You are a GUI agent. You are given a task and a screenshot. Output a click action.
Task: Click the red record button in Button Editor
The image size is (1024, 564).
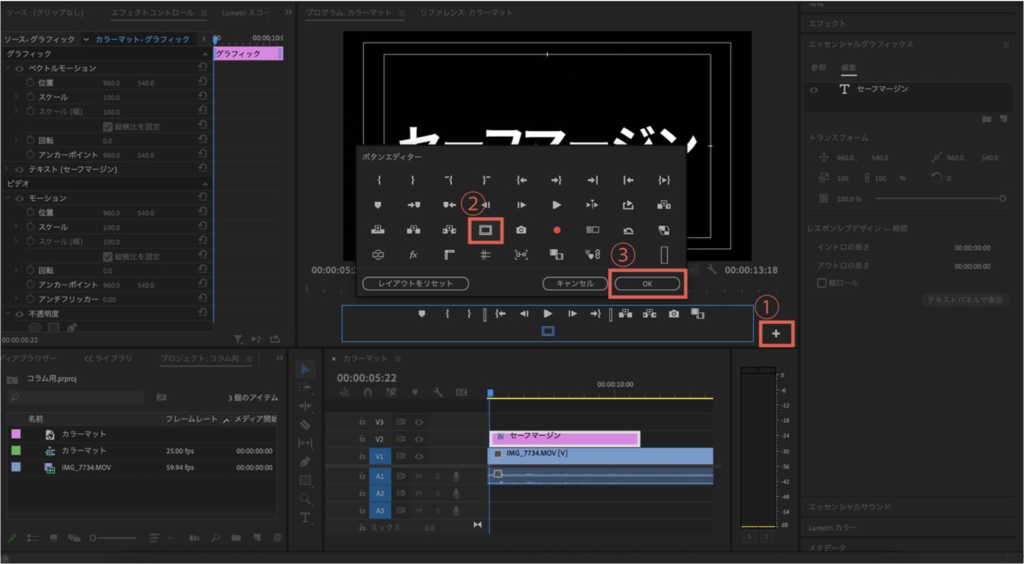(557, 229)
